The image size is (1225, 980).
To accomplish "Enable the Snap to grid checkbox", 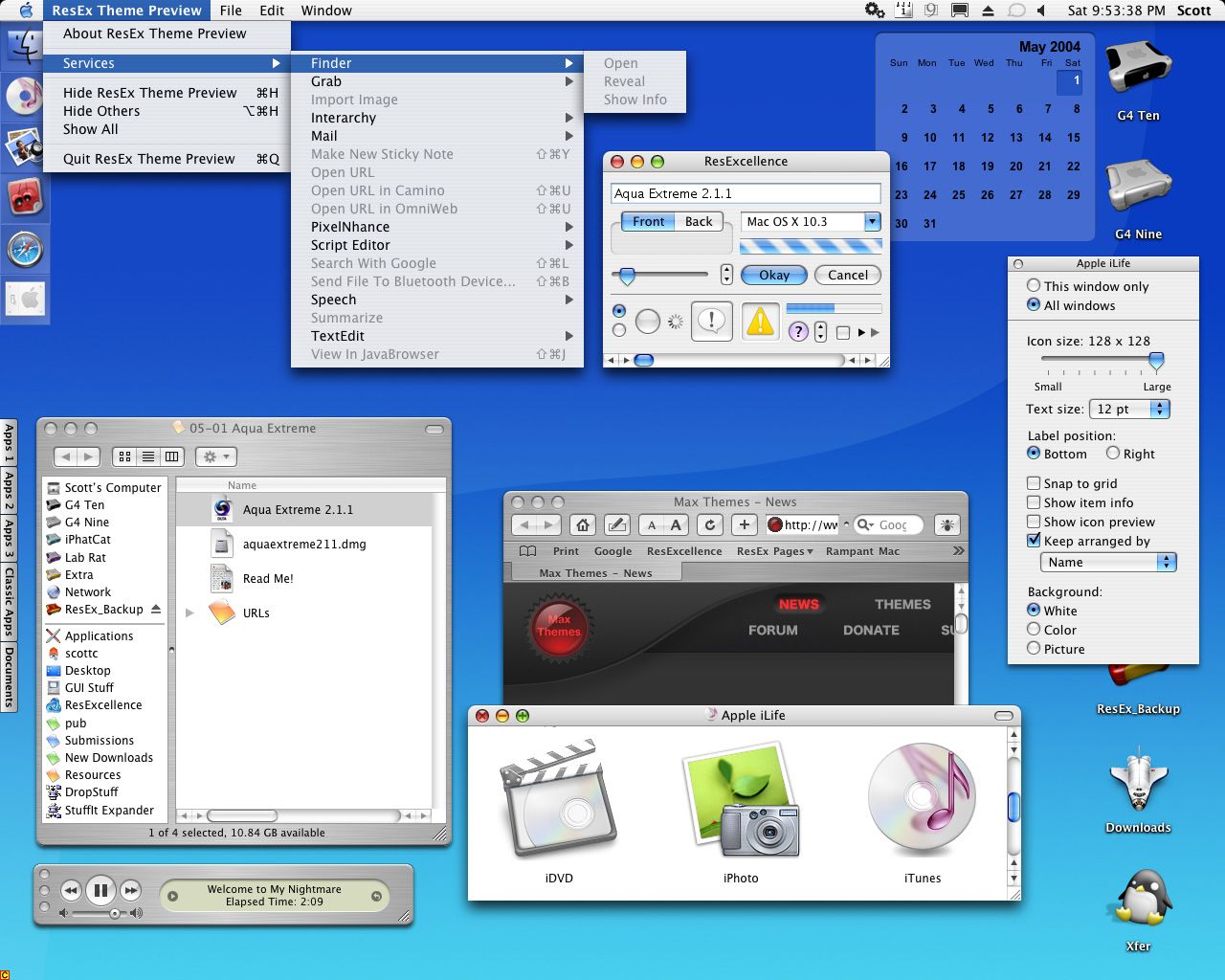I will (1034, 483).
